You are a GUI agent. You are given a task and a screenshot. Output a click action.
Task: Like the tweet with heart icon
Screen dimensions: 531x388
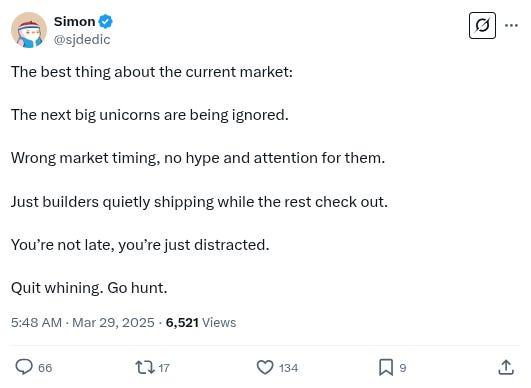click(x=265, y=367)
